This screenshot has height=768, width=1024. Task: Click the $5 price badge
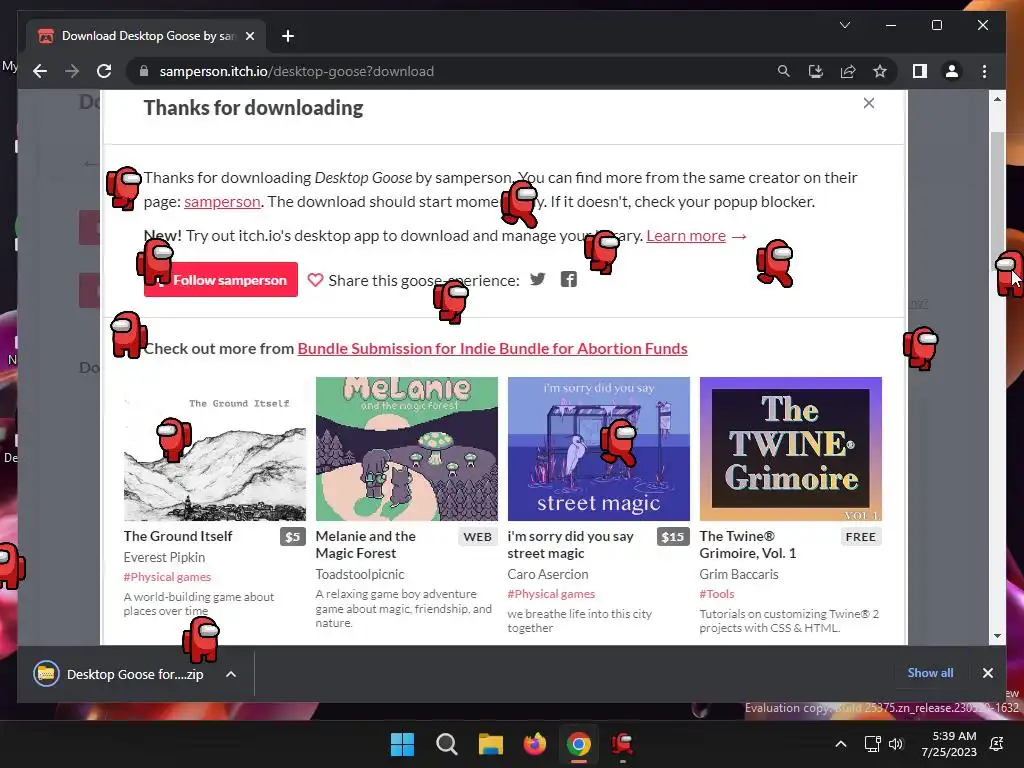(293, 537)
